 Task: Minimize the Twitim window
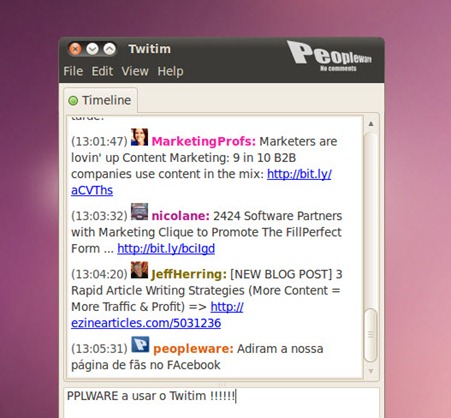tap(92, 49)
